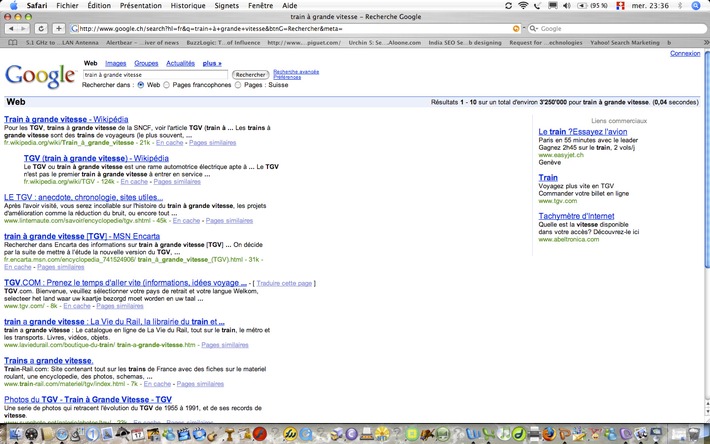Open the Safari search field magnifier dropdown
The image size is (710, 444).
point(533,28)
